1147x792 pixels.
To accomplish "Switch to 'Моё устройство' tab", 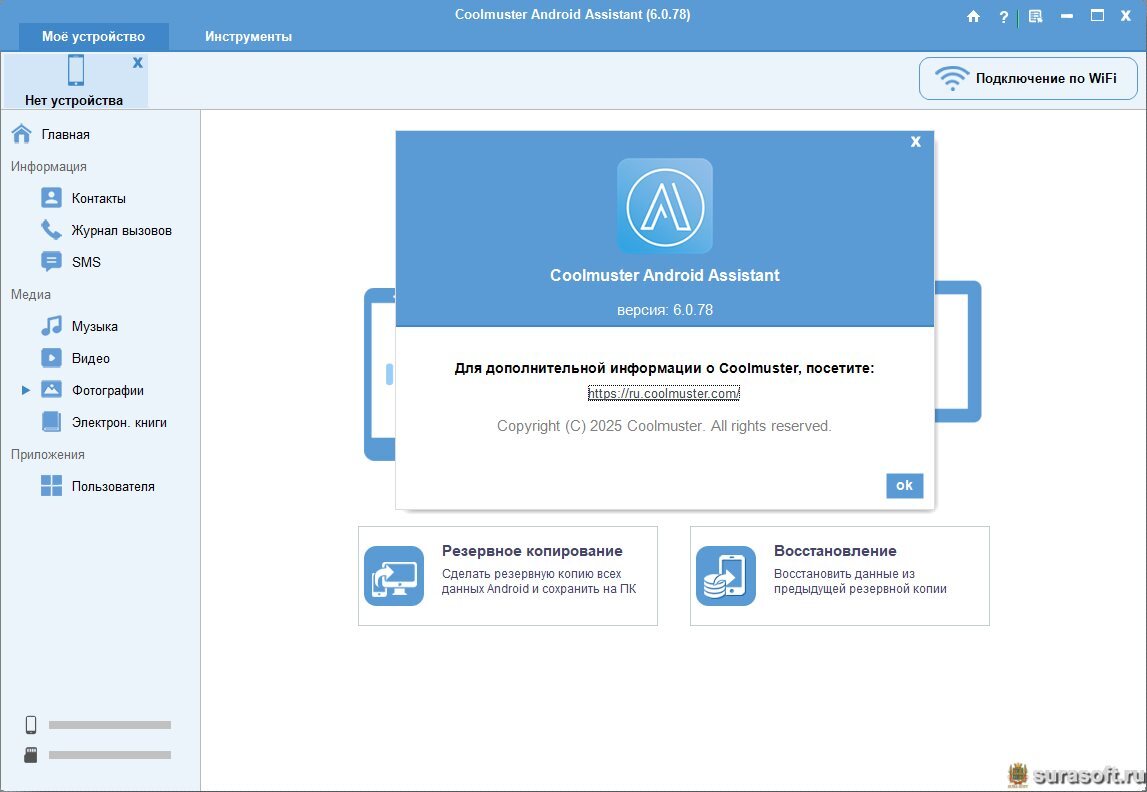I will (94, 36).
